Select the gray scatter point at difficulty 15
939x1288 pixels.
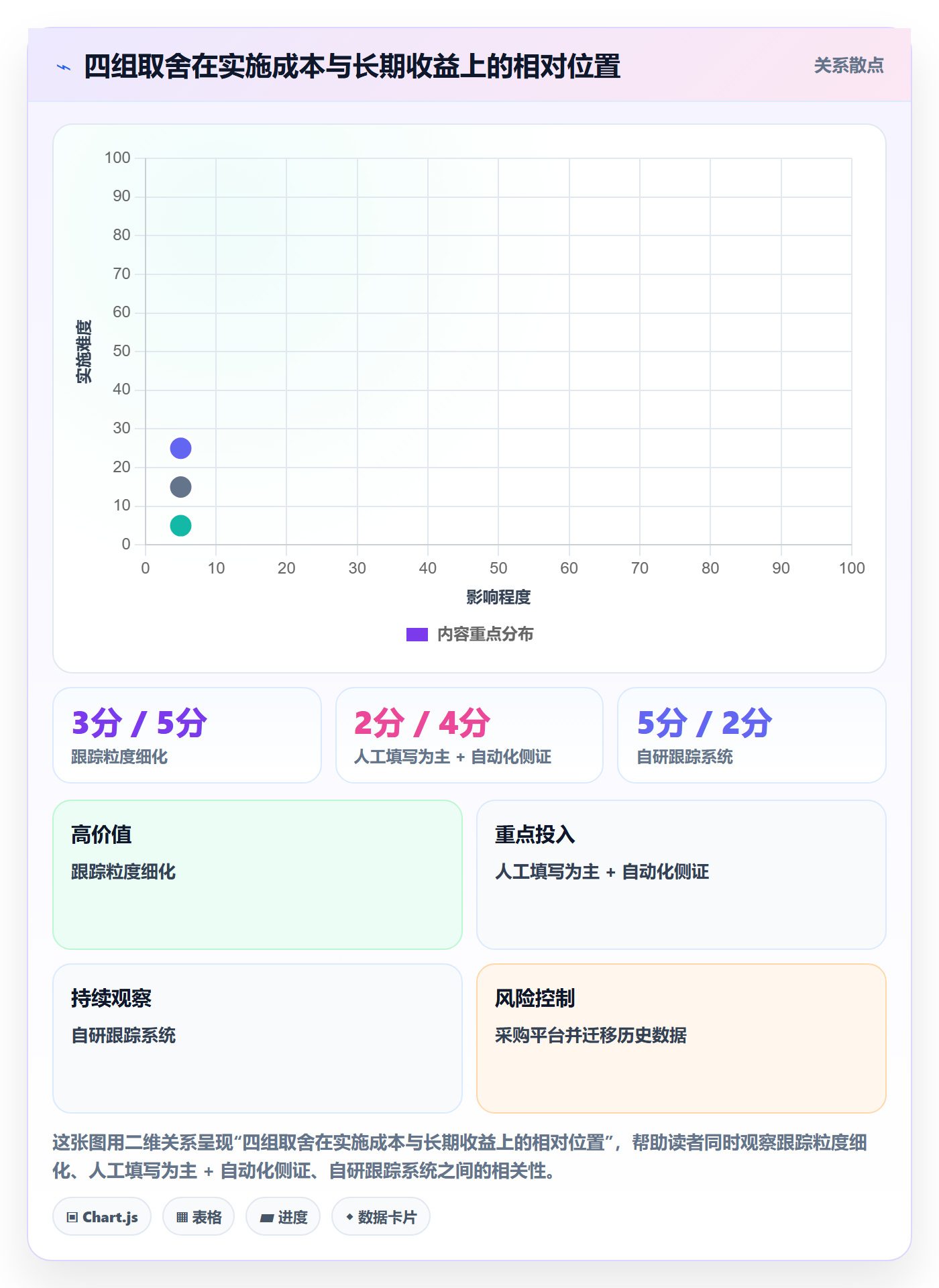tap(180, 487)
